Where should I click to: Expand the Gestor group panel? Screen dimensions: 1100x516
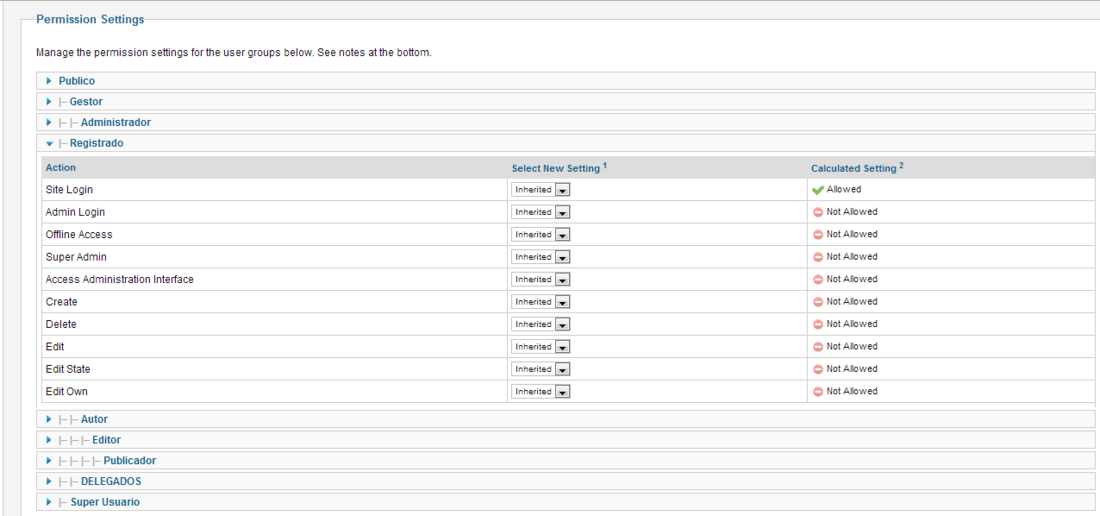(x=565, y=102)
